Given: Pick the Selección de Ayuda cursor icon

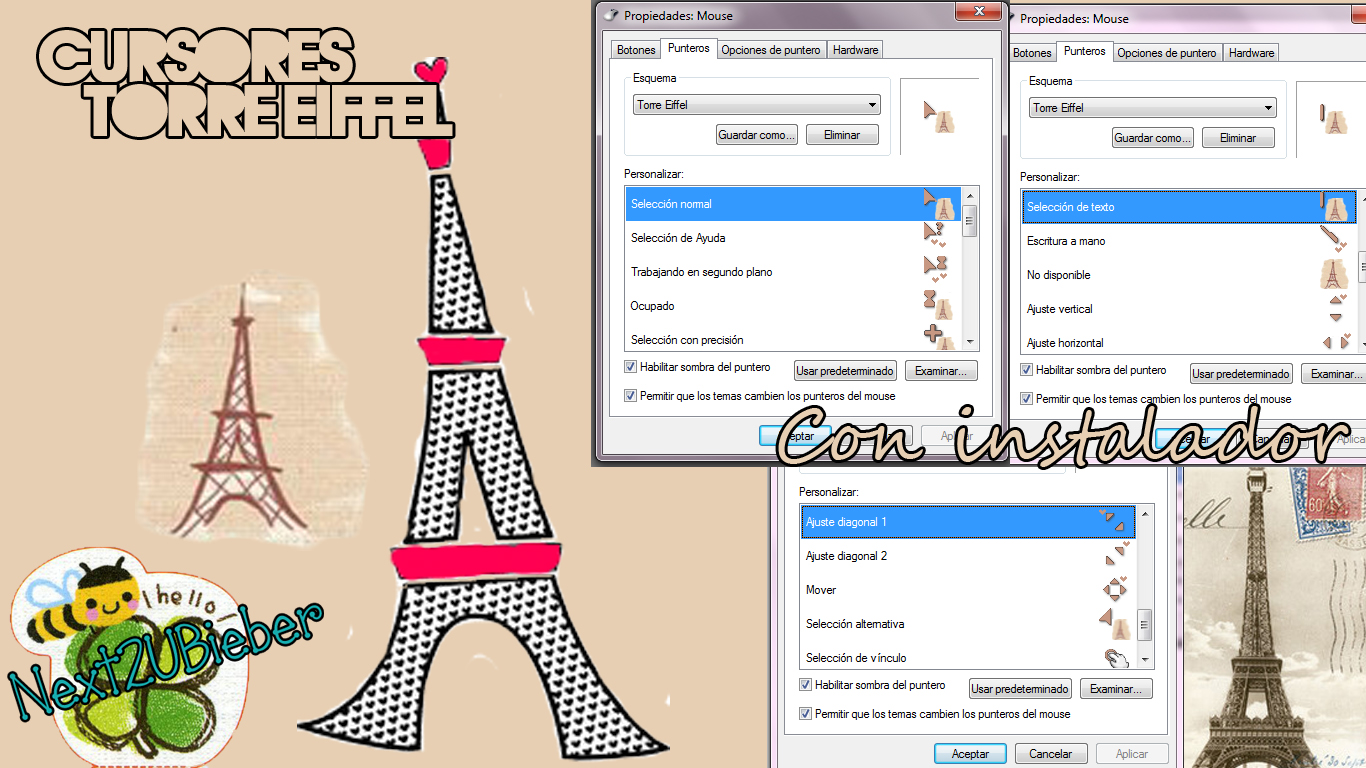Looking at the screenshot, I should coord(934,236).
